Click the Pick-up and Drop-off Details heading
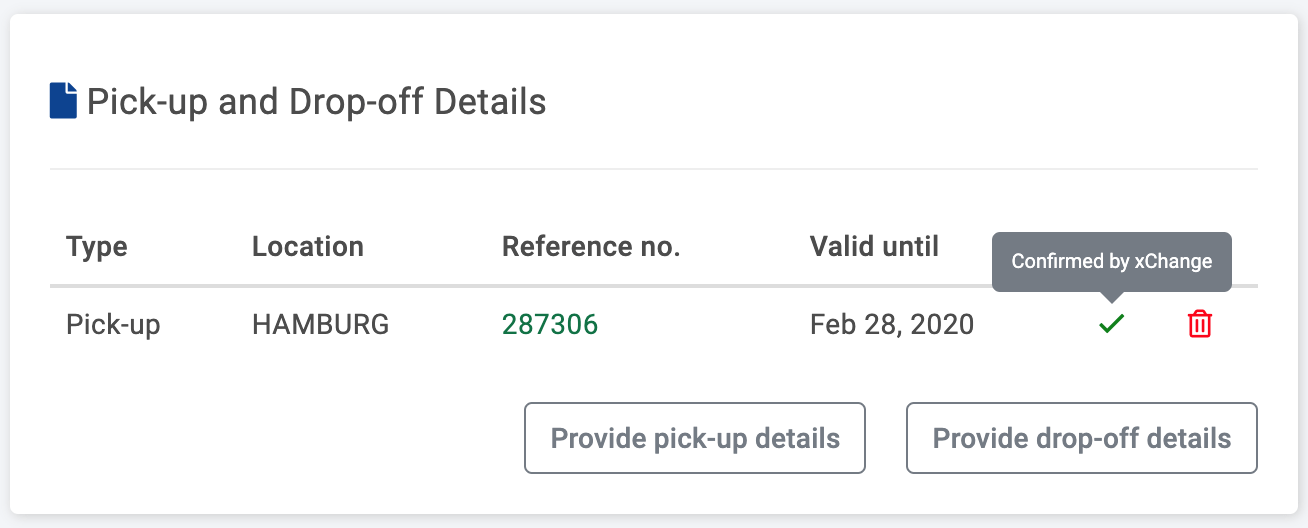The height and width of the screenshot is (528, 1308). point(316,102)
